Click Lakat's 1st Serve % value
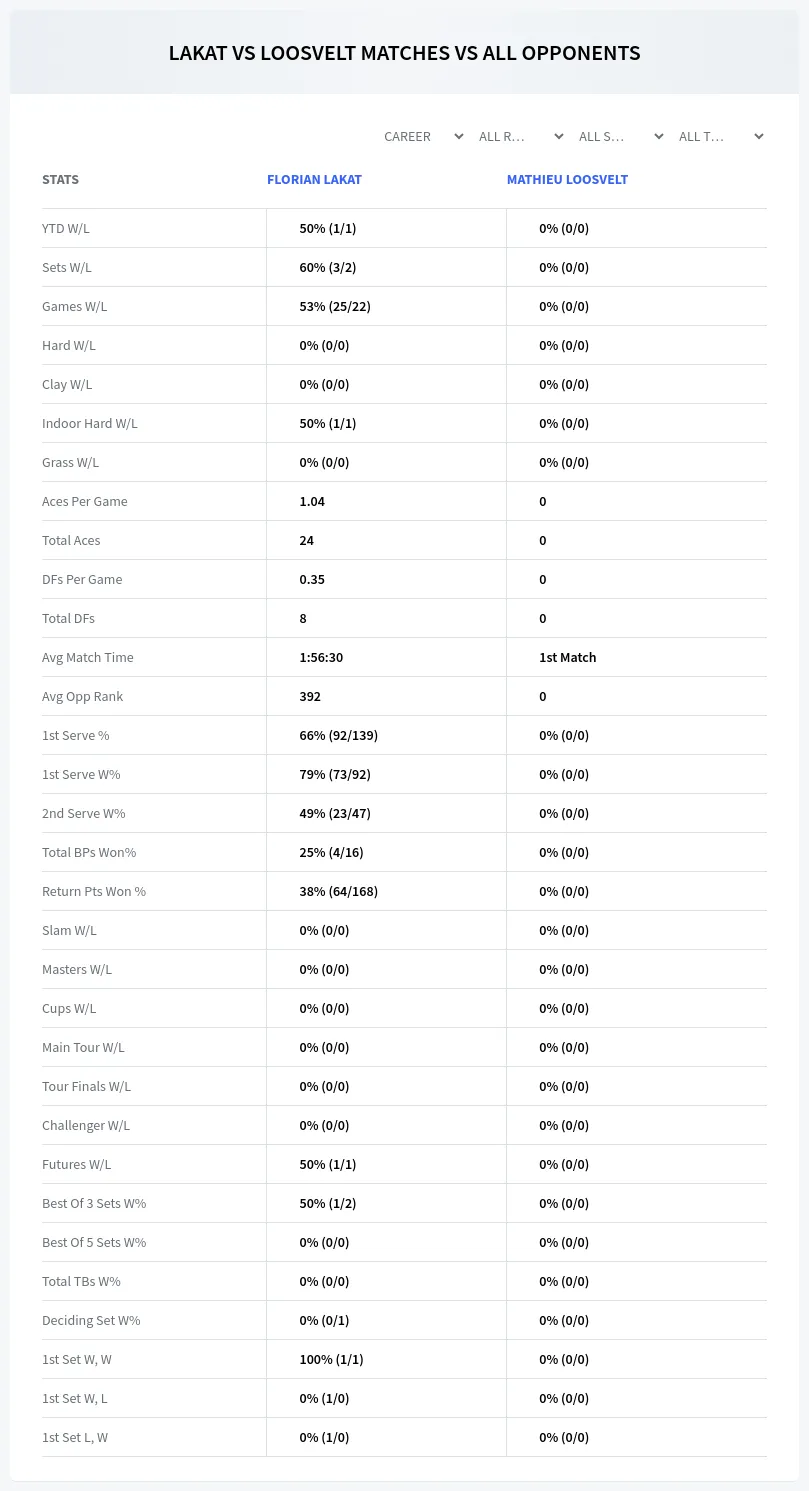Viewport: 809px width, 1491px height. [338, 735]
